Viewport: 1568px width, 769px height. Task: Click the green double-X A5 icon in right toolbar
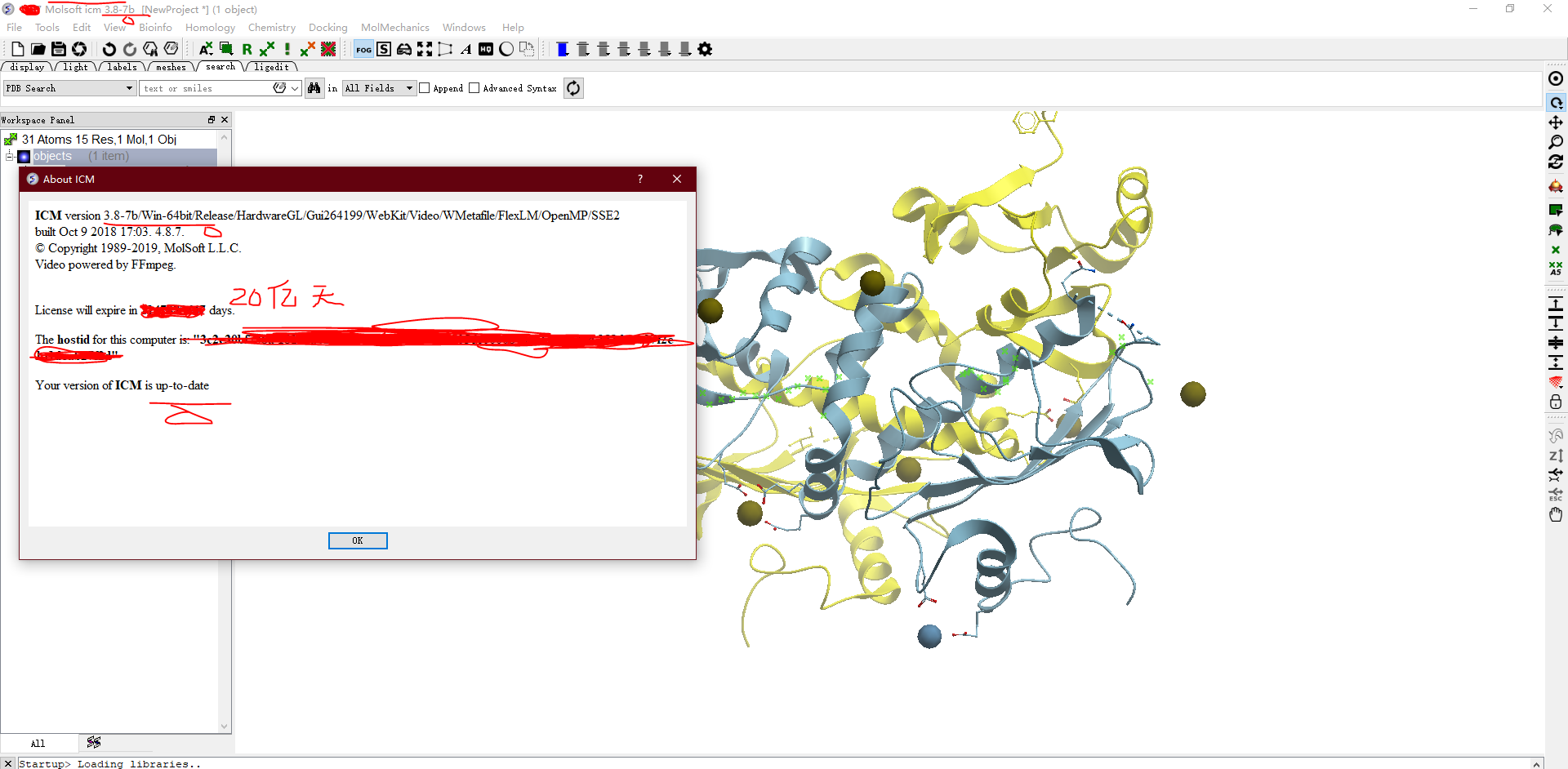tap(1556, 268)
